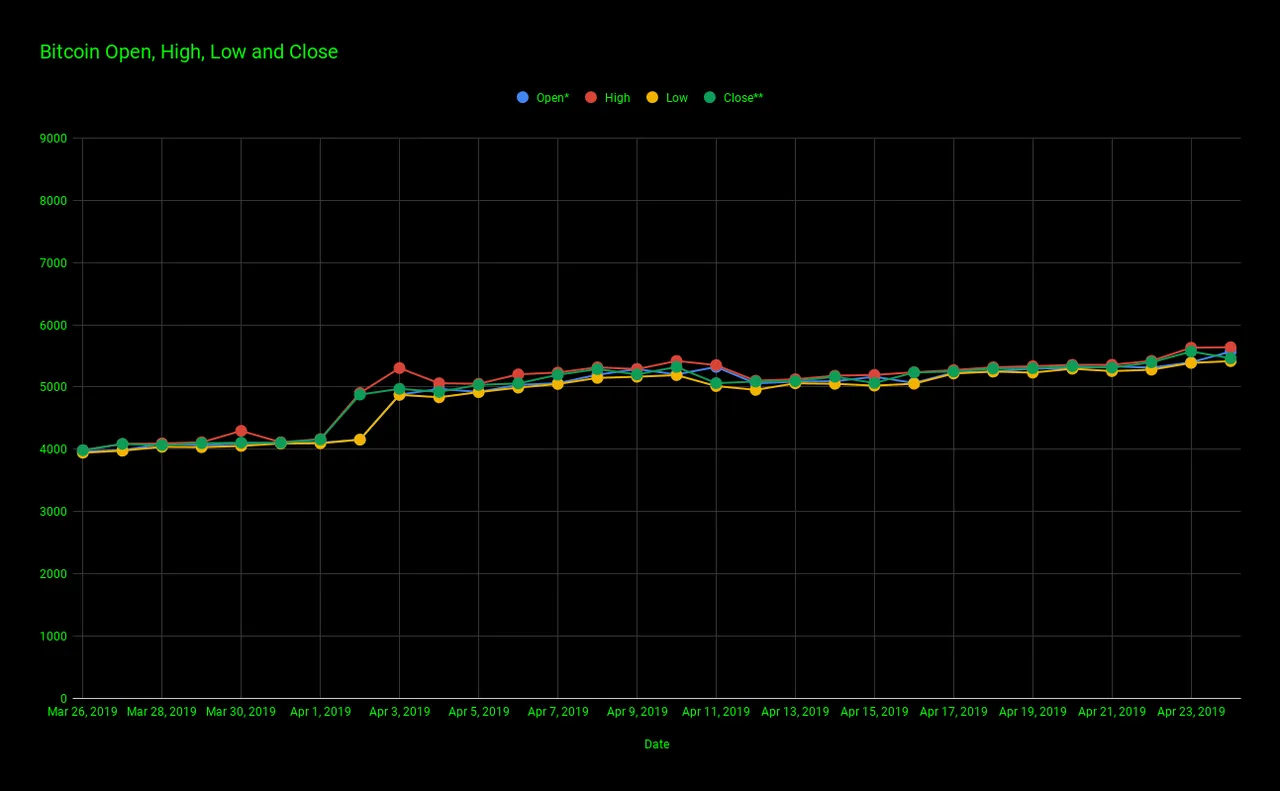The height and width of the screenshot is (791, 1280).
Task: Click the 'Apr 21, 2019' x-axis label
Action: [x=1112, y=712]
